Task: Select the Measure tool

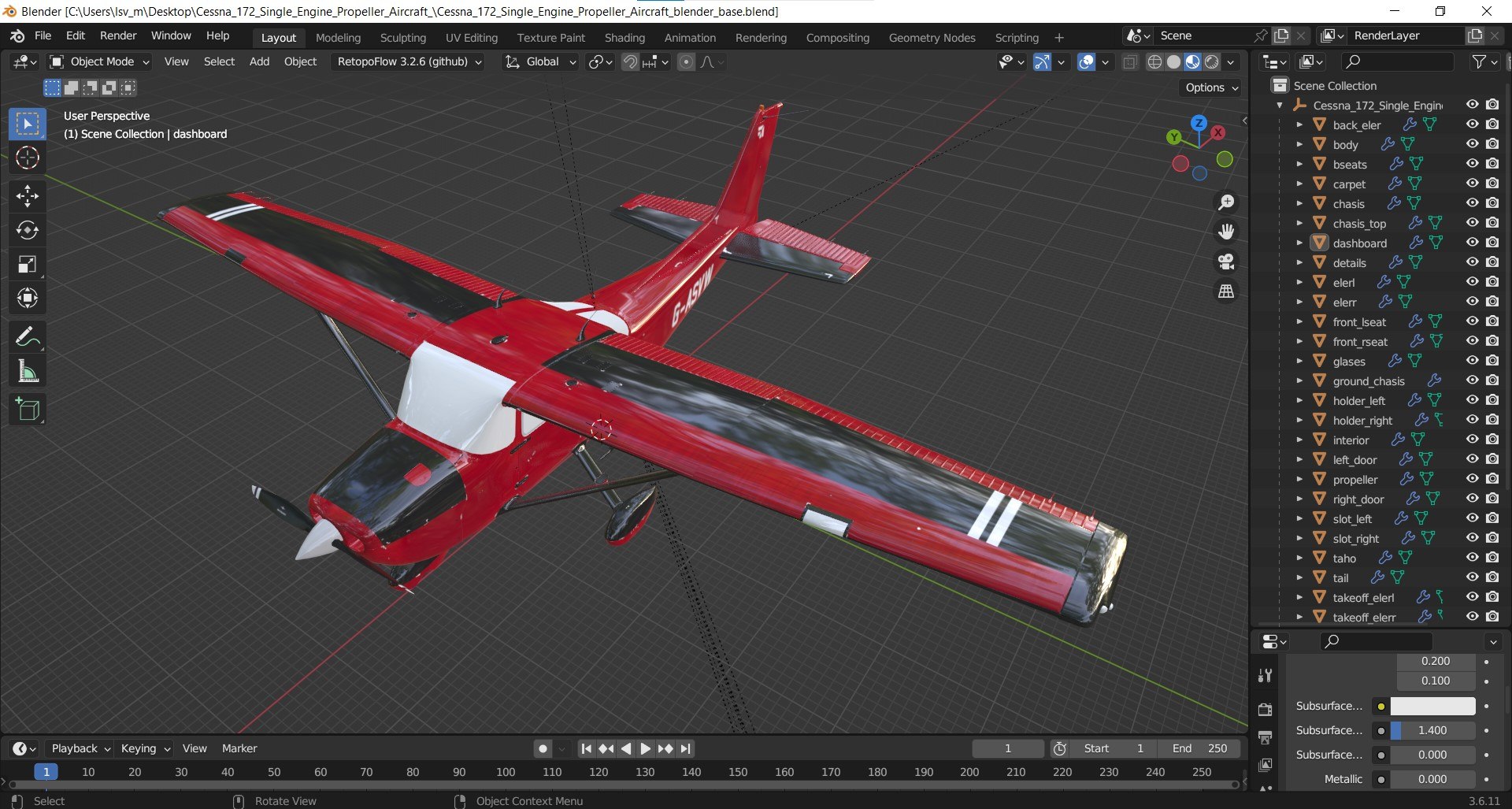Action: 28,371
